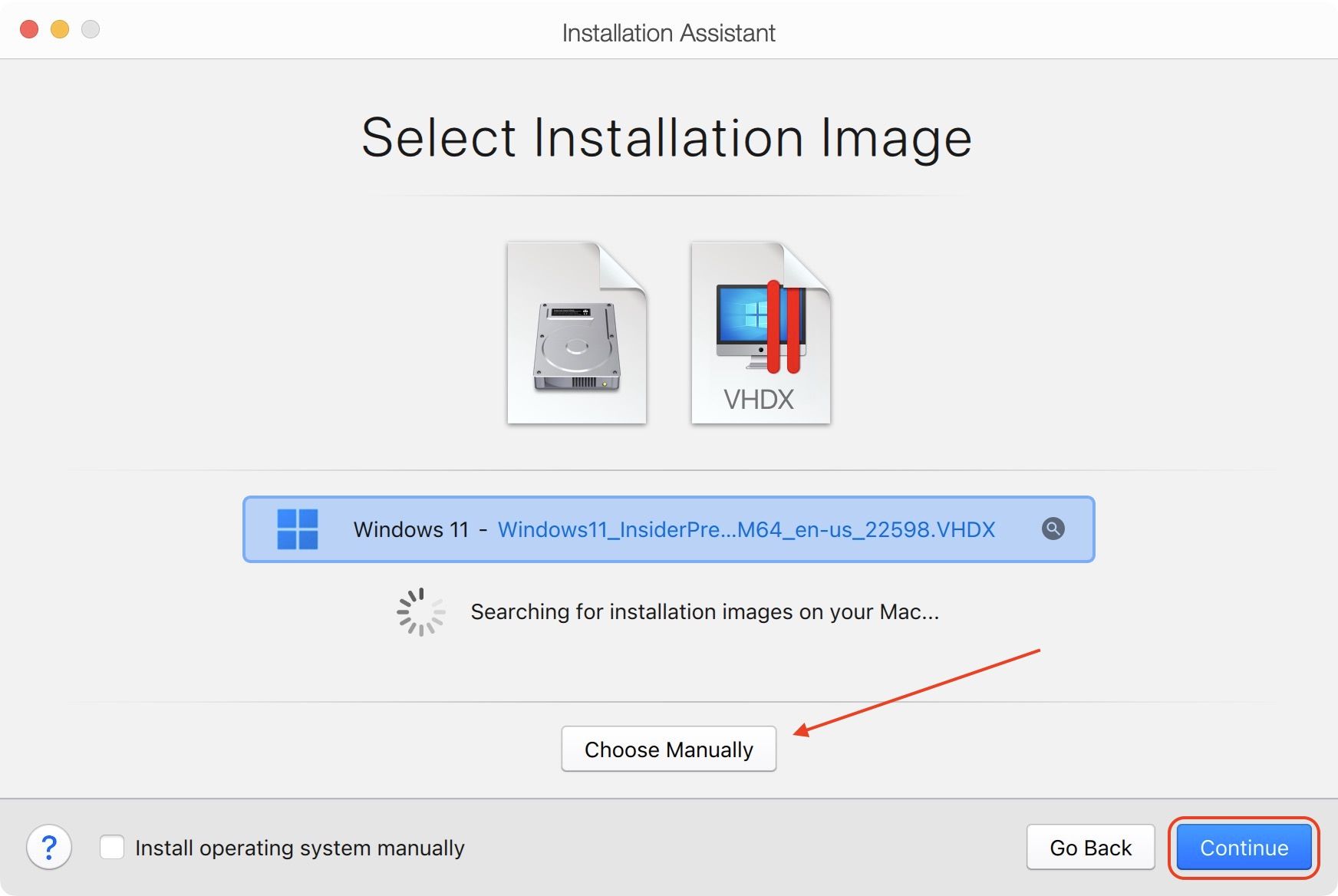Click Choose Manually

668,749
